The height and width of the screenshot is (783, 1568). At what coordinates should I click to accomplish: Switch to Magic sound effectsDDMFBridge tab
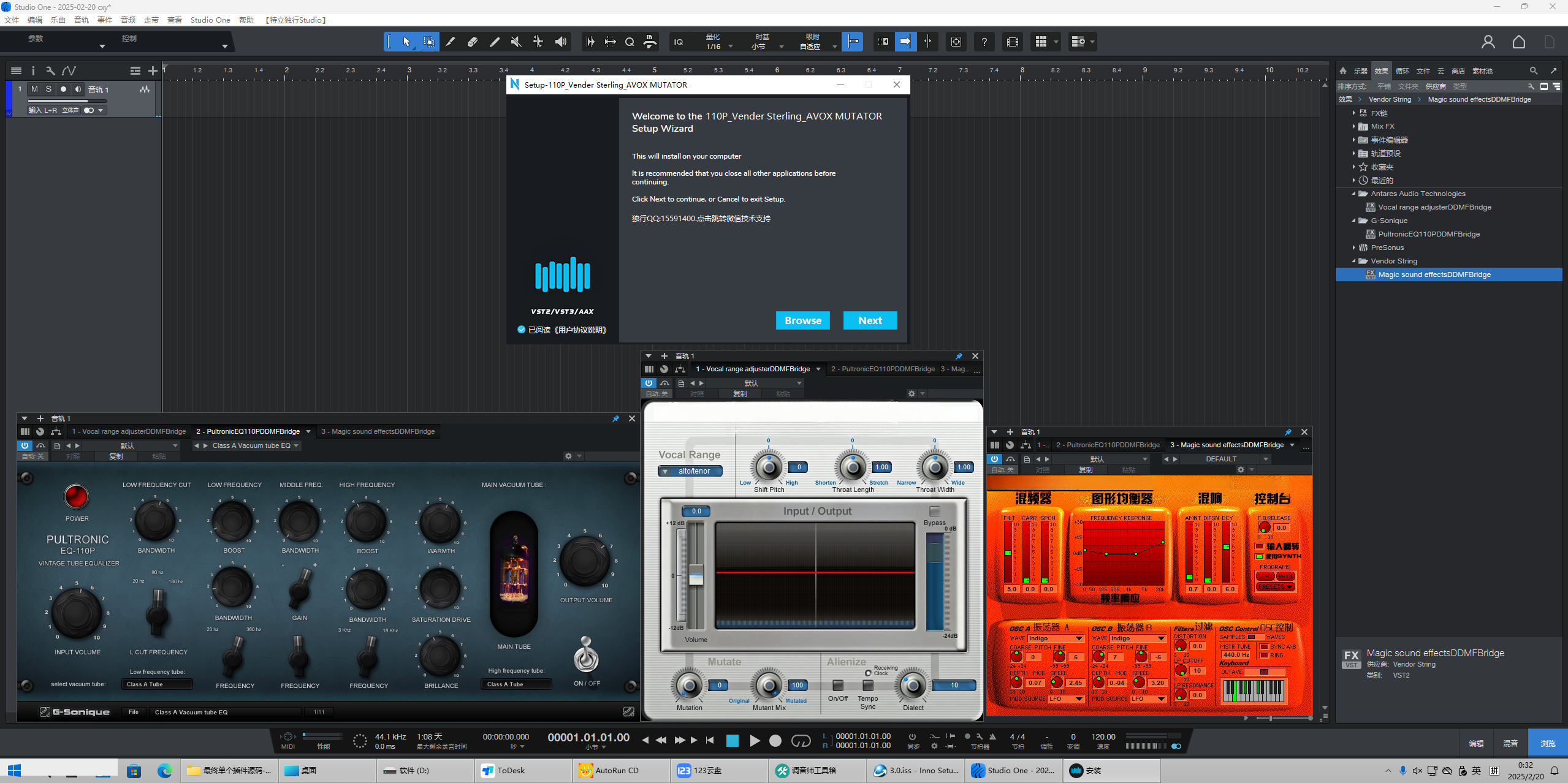pos(378,431)
